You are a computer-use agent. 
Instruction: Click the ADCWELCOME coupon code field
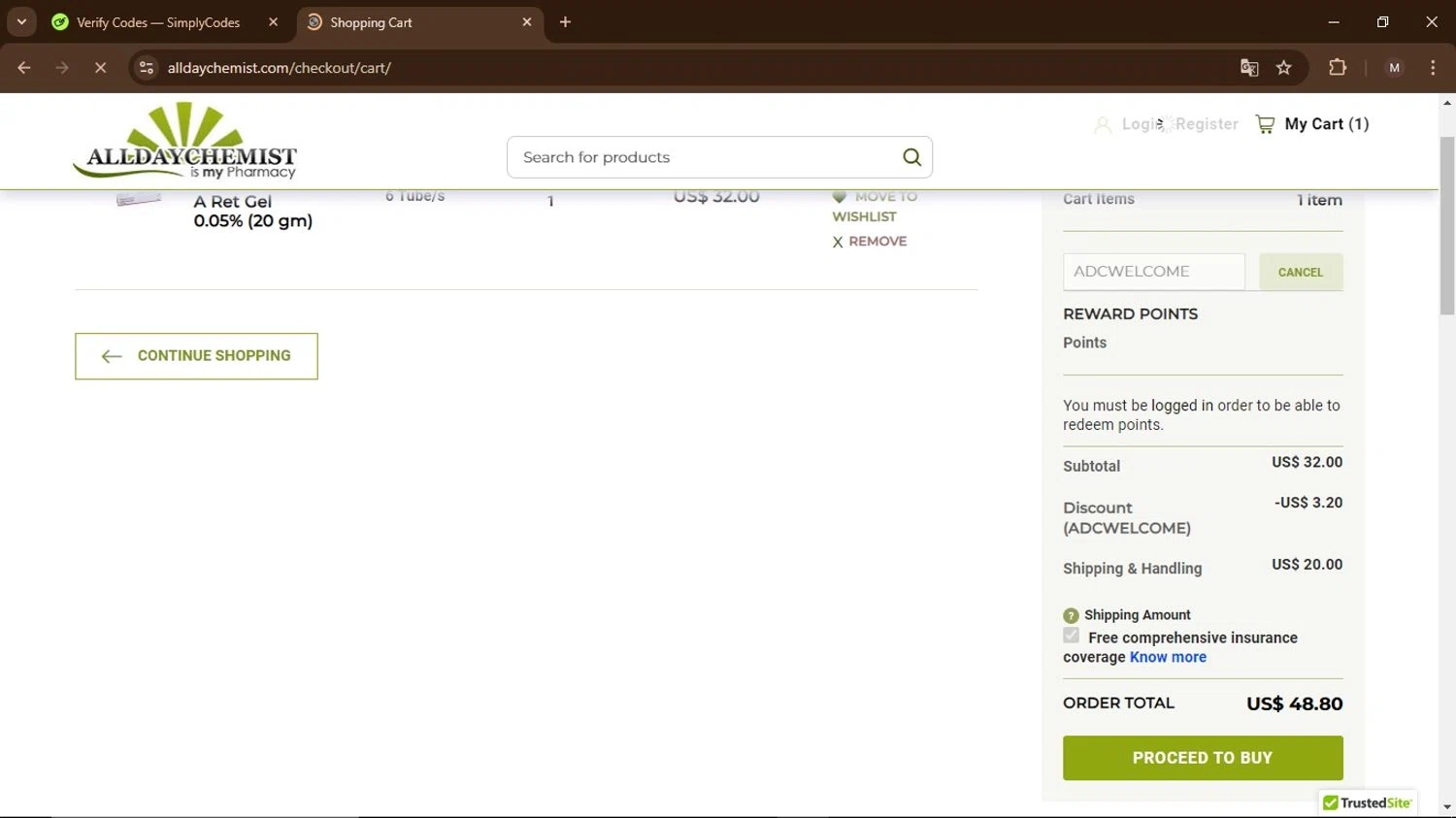pos(1153,272)
